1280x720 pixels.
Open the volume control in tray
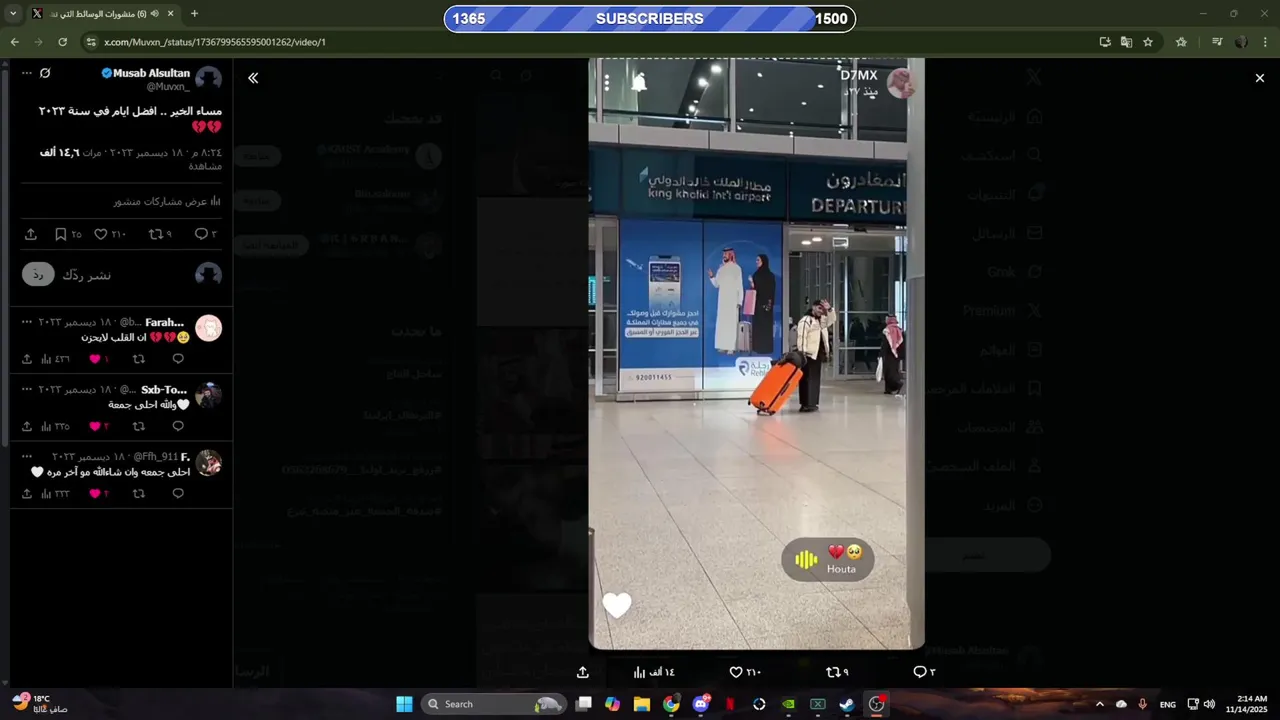(x=1209, y=704)
